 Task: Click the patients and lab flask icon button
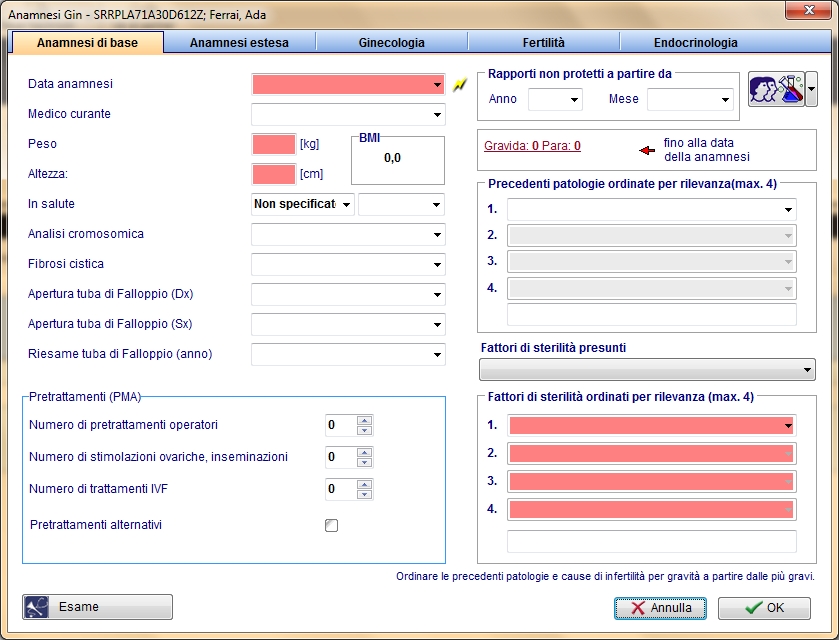776,89
